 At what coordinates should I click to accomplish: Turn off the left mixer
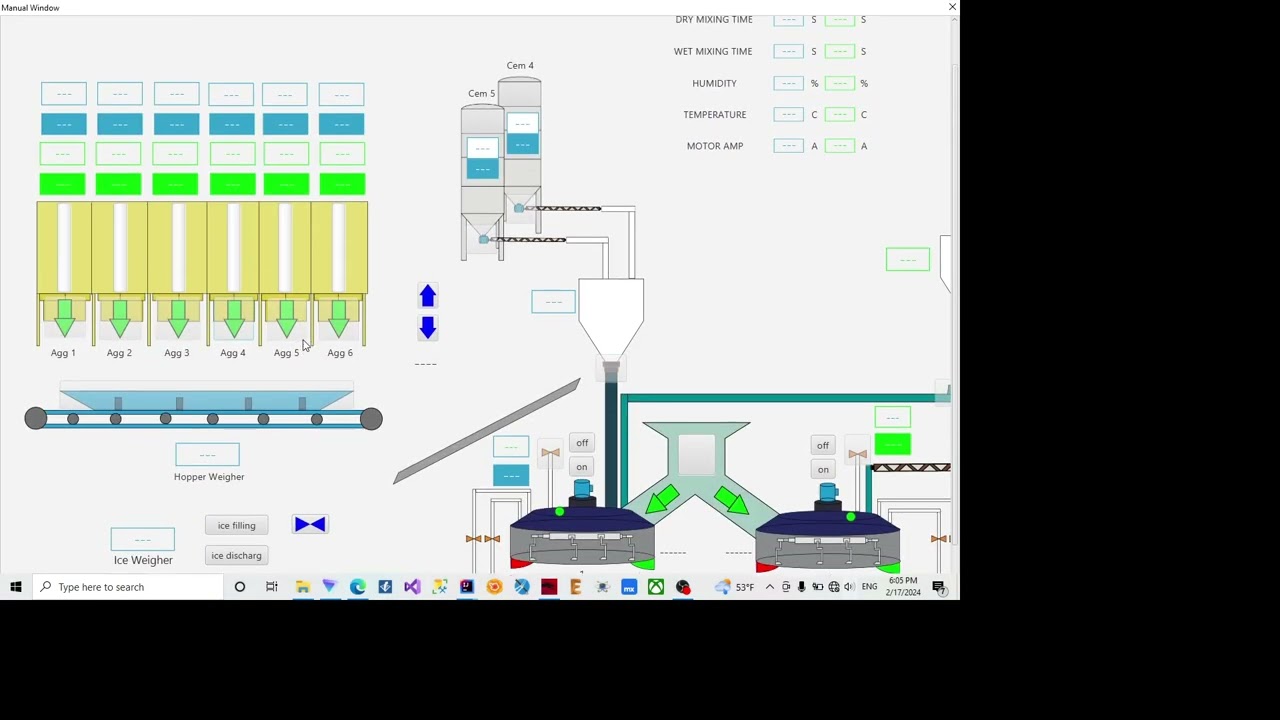(x=582, y=443)
